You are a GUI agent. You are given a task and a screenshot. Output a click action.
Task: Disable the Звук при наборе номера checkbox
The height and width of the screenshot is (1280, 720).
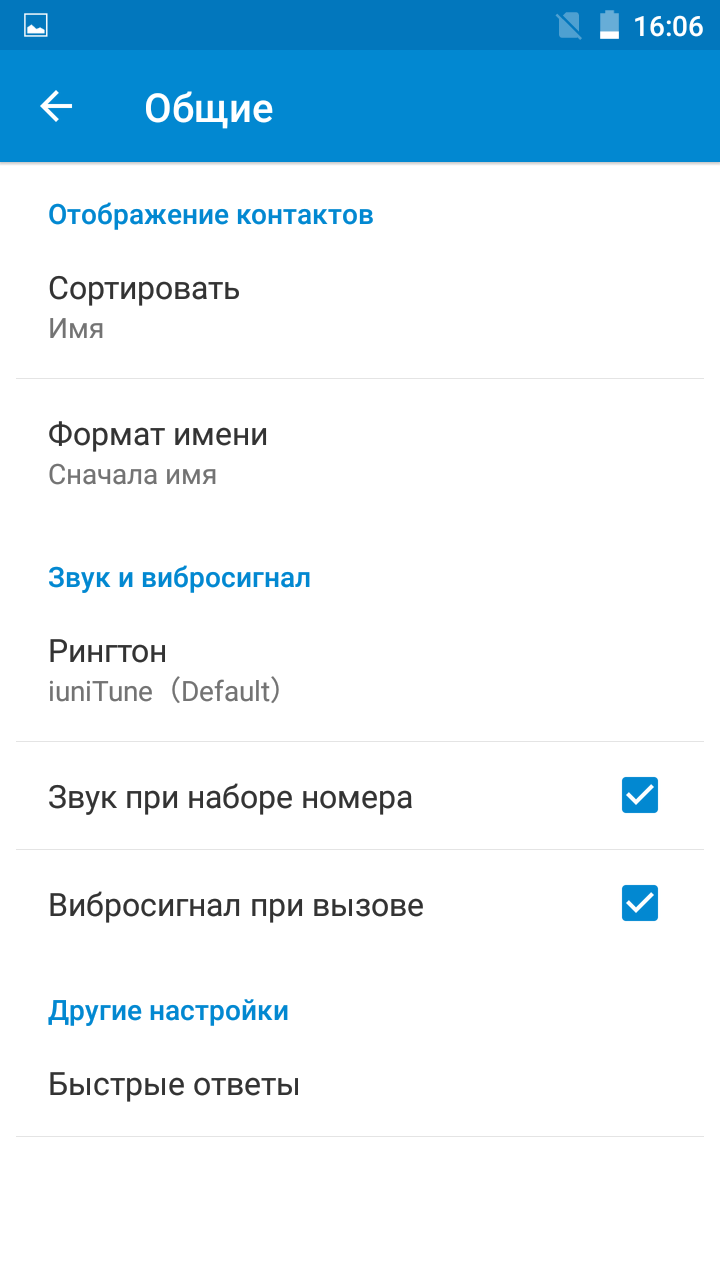click(x=640, y=795)
